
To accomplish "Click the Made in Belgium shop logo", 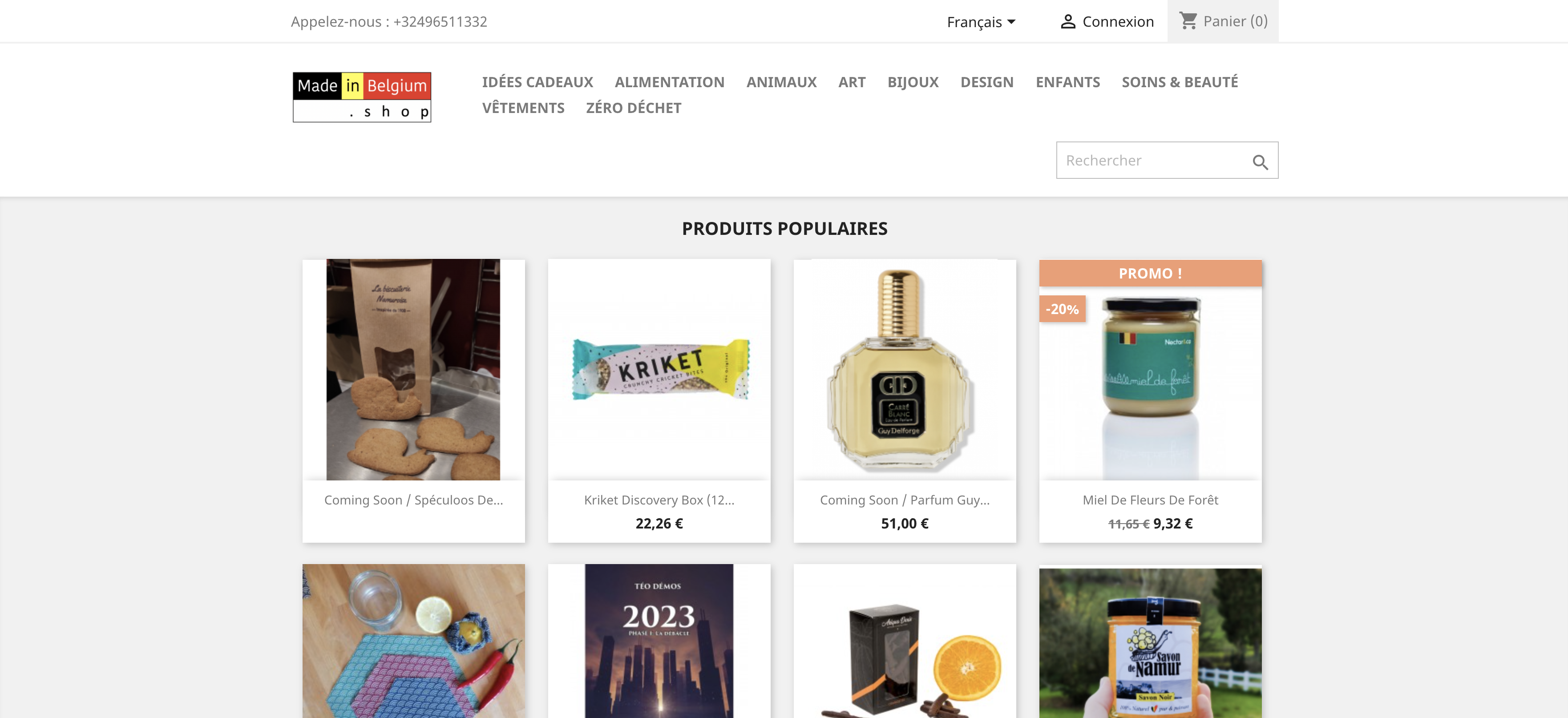I will point(362,97).
